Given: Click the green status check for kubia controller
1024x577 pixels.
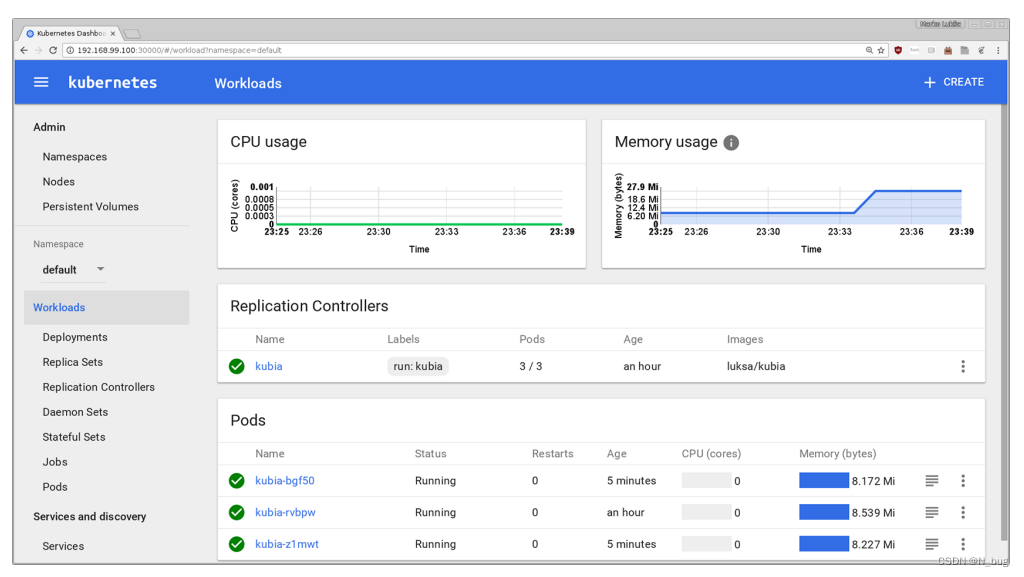Looking at the screenshot, I should 236,366.
